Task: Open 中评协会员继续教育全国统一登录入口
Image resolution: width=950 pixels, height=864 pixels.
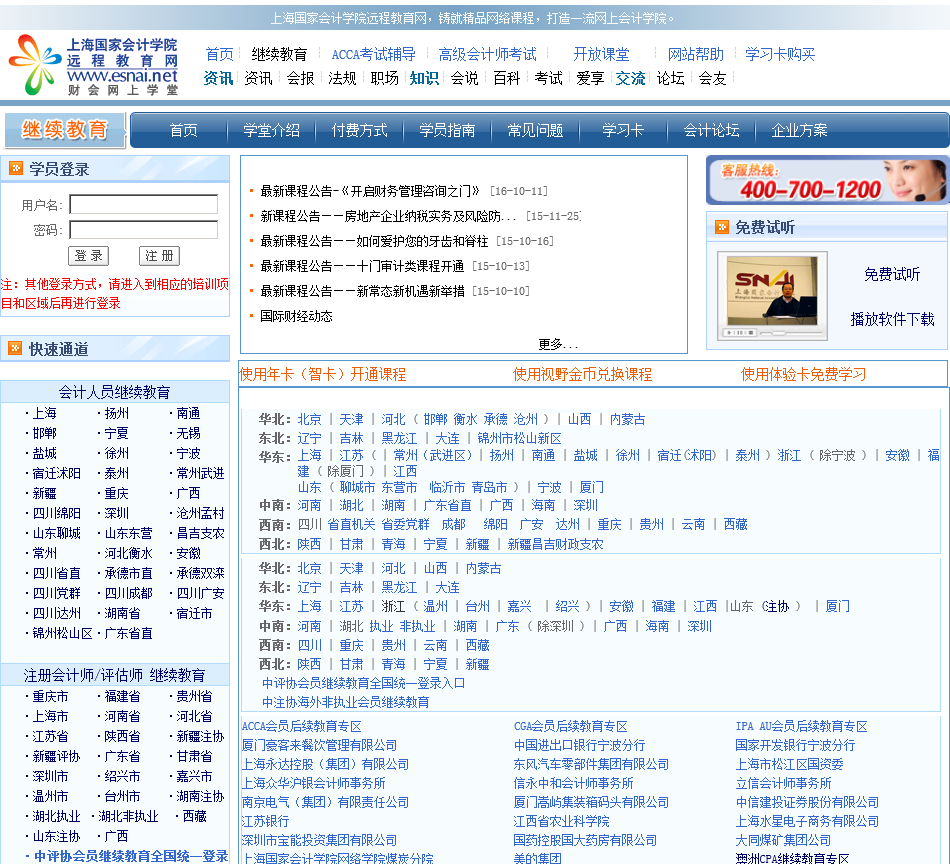Action: click(364, 683)
